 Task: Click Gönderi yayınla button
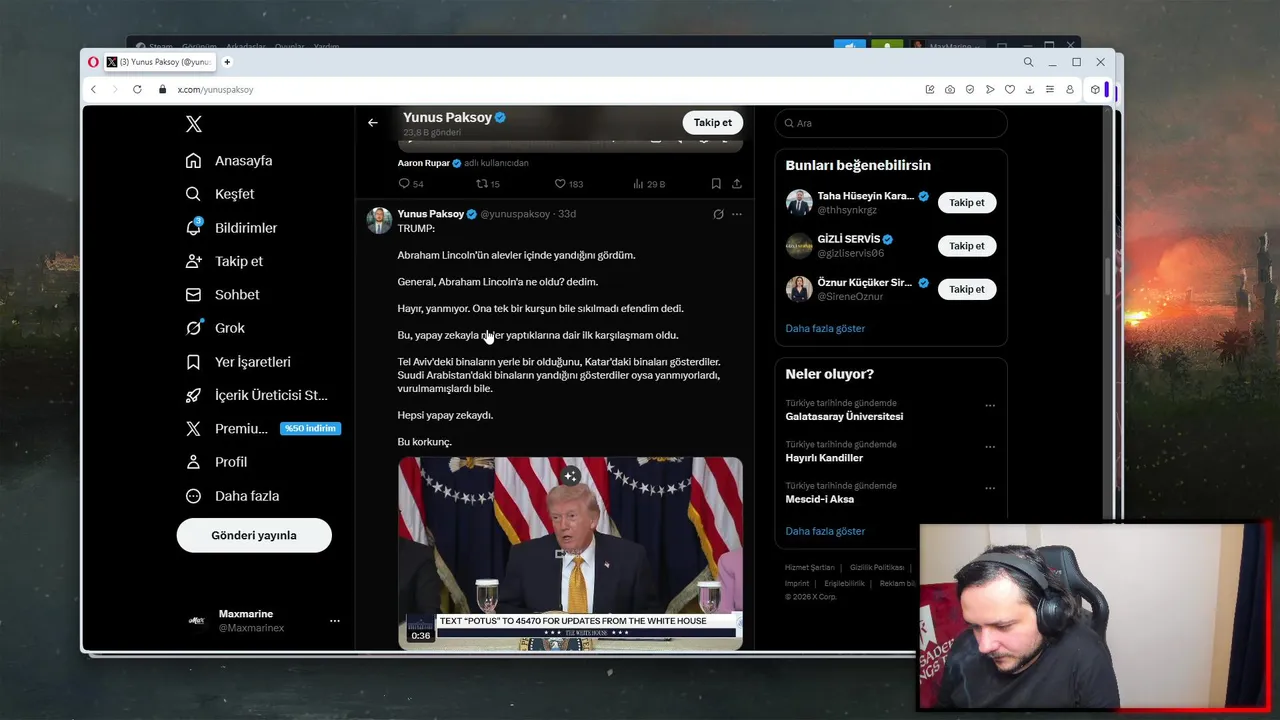point(254,535)
